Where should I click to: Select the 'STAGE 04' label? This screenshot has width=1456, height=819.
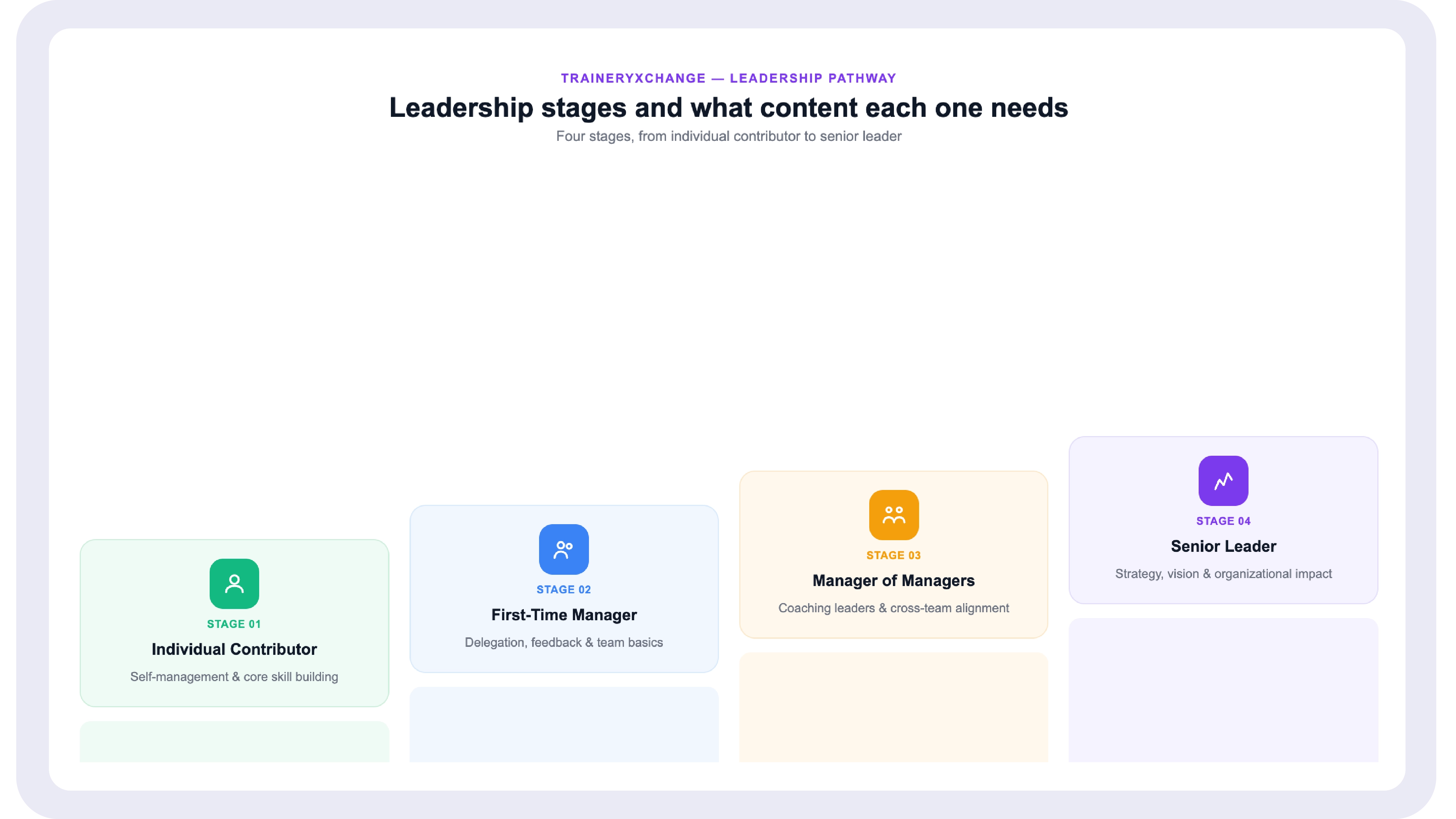(1223, 521)
